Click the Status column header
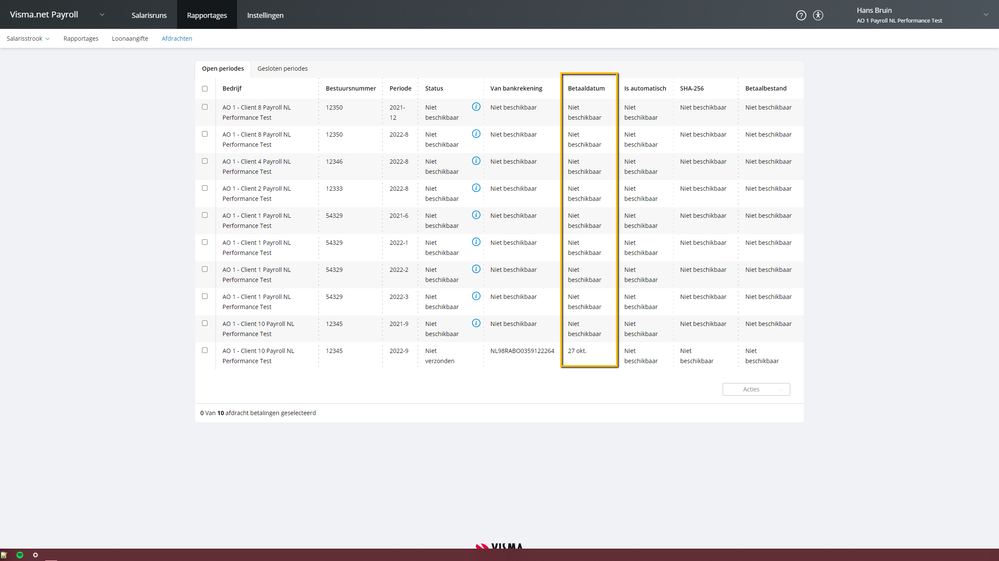The image size is (999, 561). [434, 89]
